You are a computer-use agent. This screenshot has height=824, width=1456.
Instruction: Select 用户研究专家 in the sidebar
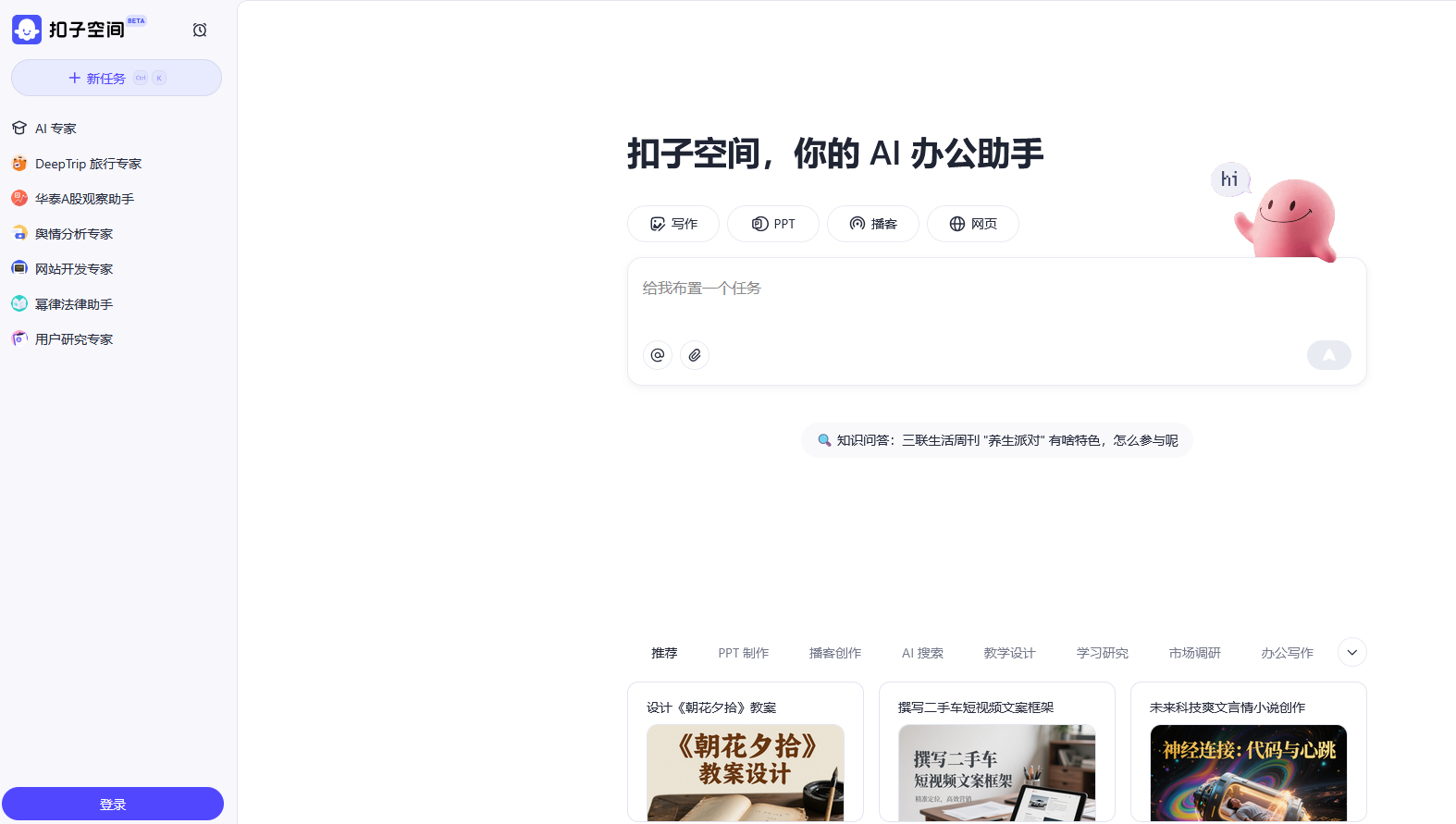[x=117, y=339]
